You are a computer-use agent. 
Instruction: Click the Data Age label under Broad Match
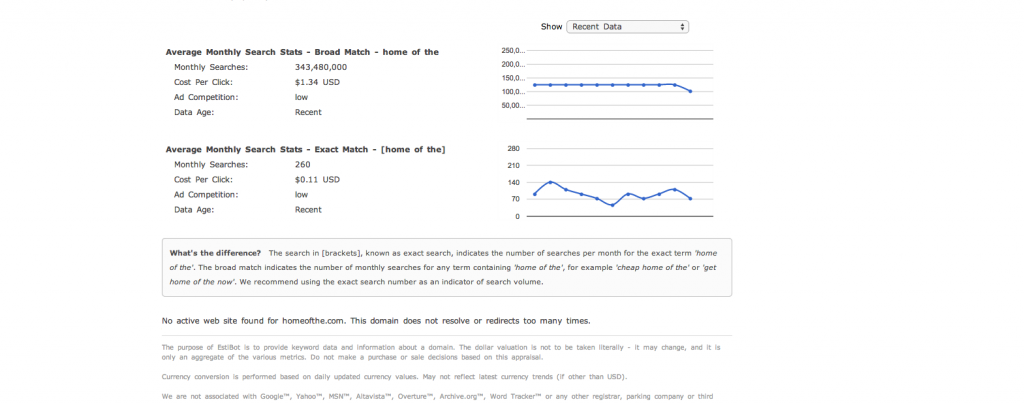click(194, 112)
